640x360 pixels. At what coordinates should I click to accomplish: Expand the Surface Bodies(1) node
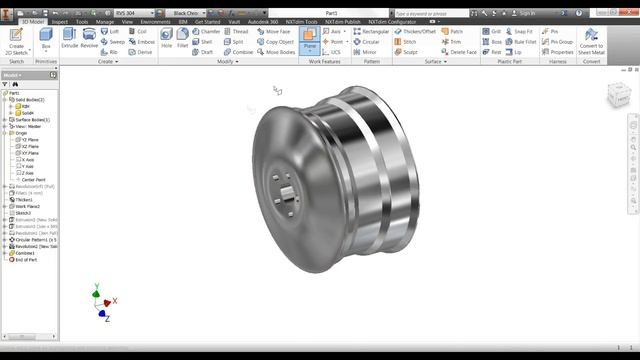pyautogui.click(x=5, y=120)
